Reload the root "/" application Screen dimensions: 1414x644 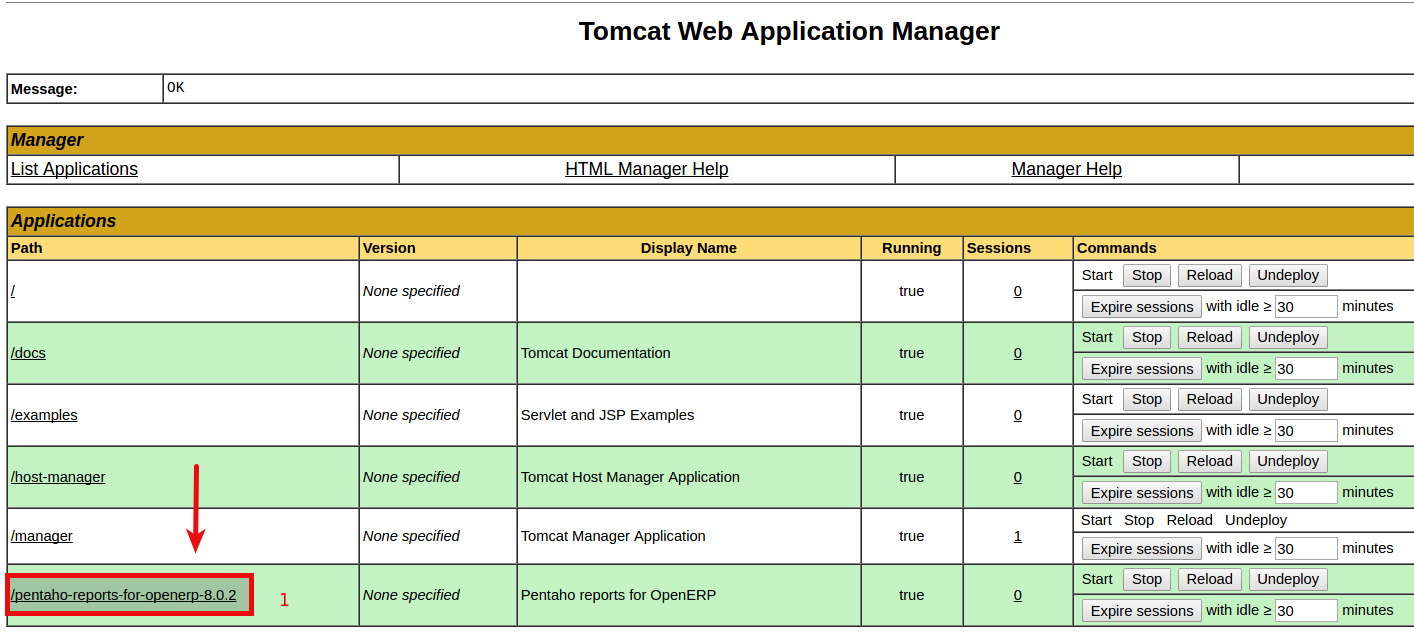click(x=1210, y=275)
